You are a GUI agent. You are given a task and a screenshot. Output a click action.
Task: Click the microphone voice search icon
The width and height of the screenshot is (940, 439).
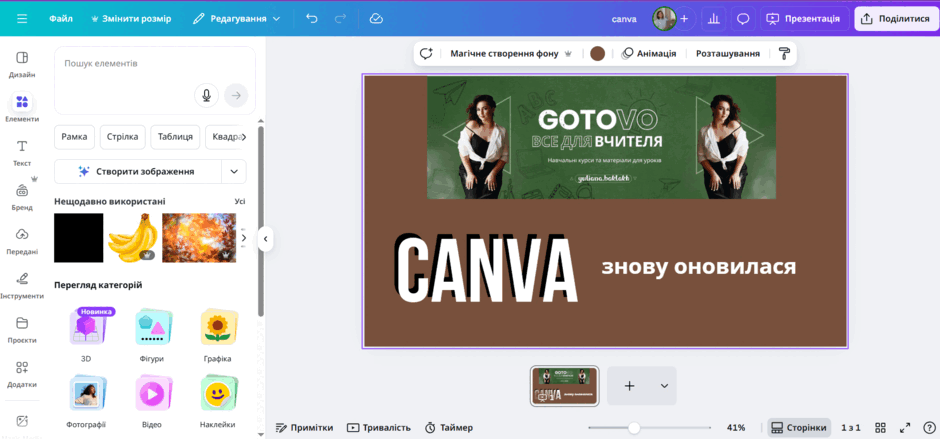click(206, 95)
